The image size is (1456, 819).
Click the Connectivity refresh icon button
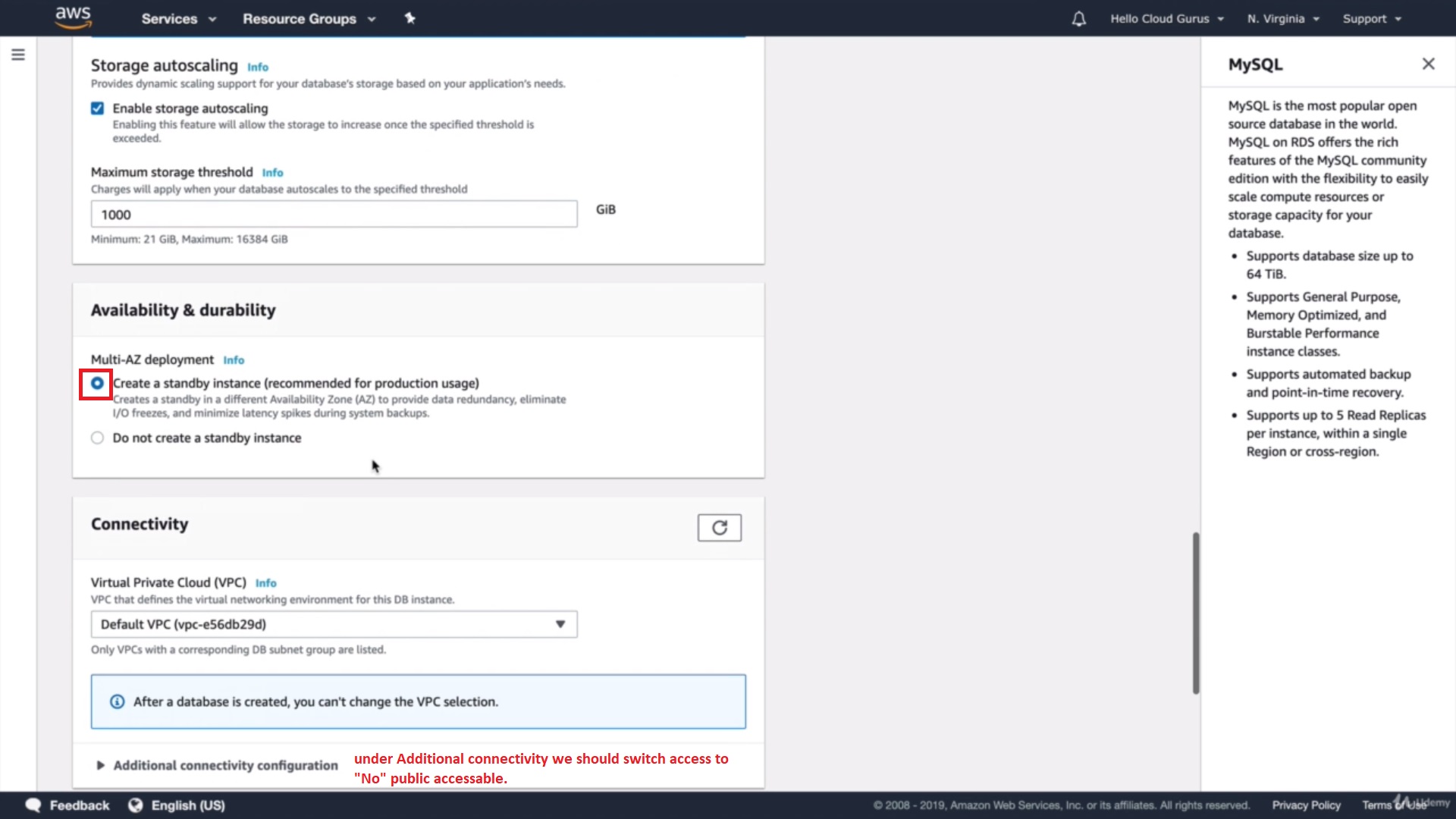[x=719, y=528]
